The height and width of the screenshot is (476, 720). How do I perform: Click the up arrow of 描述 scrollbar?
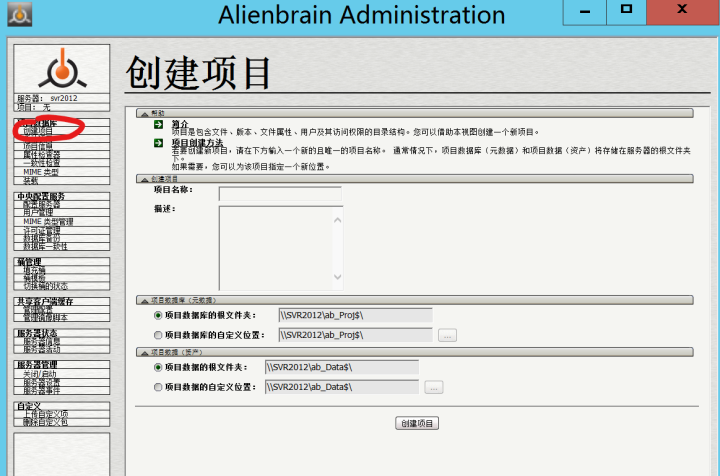tap(338, 220)
